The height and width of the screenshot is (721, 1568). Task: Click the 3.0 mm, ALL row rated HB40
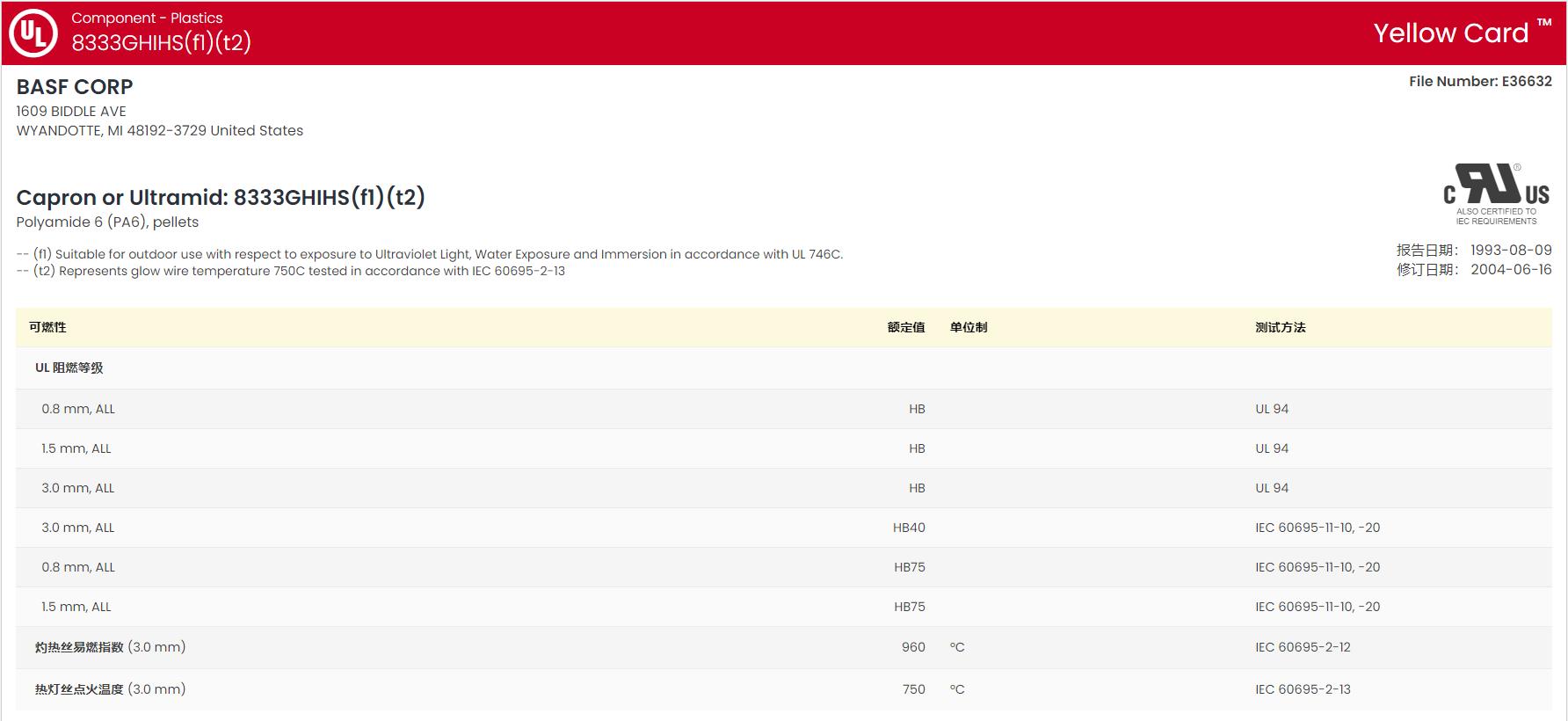coord(784,528)
